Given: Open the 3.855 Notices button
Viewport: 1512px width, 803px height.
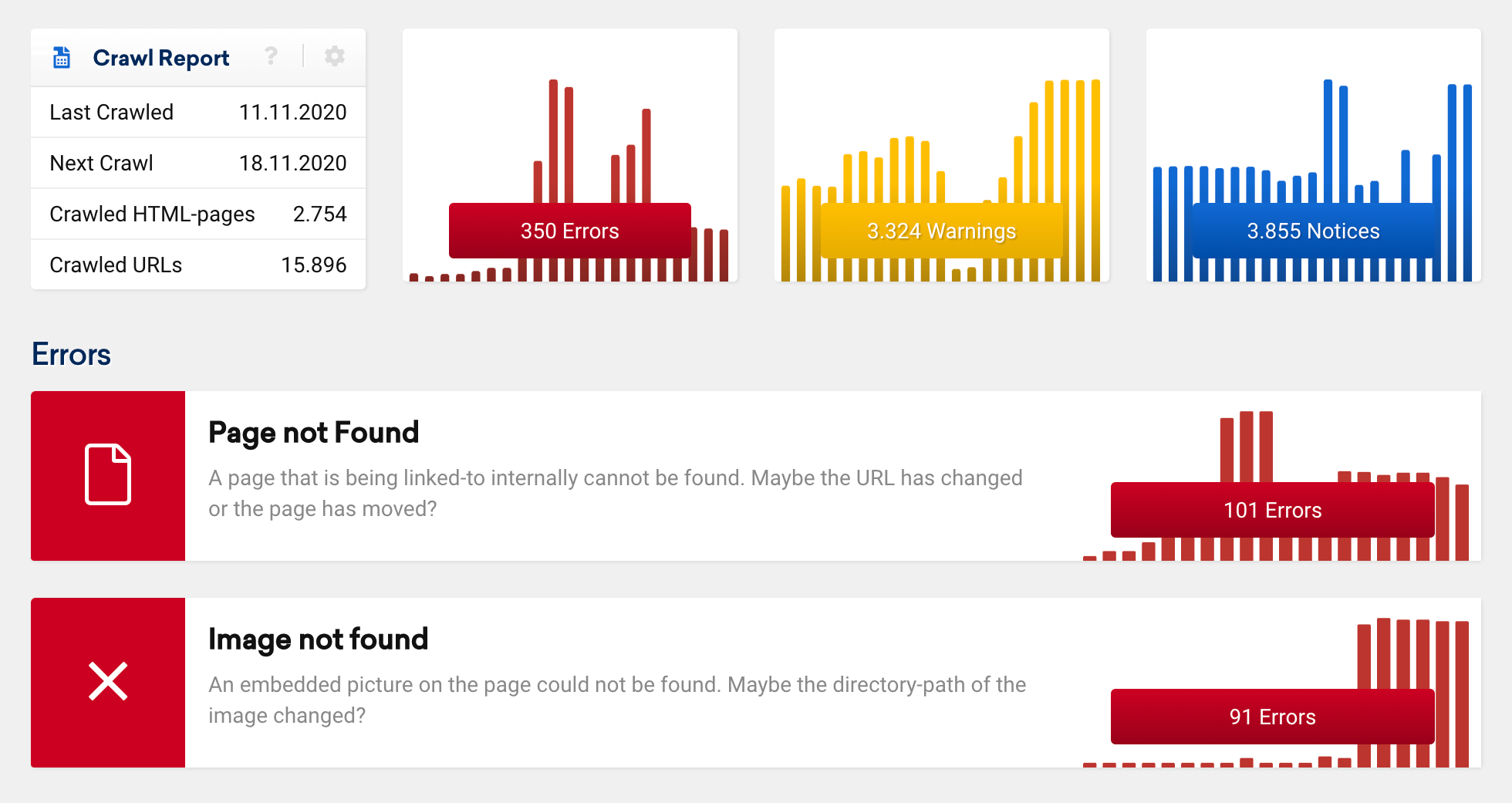Looking at the screenshot, I should click(1313, 231).
